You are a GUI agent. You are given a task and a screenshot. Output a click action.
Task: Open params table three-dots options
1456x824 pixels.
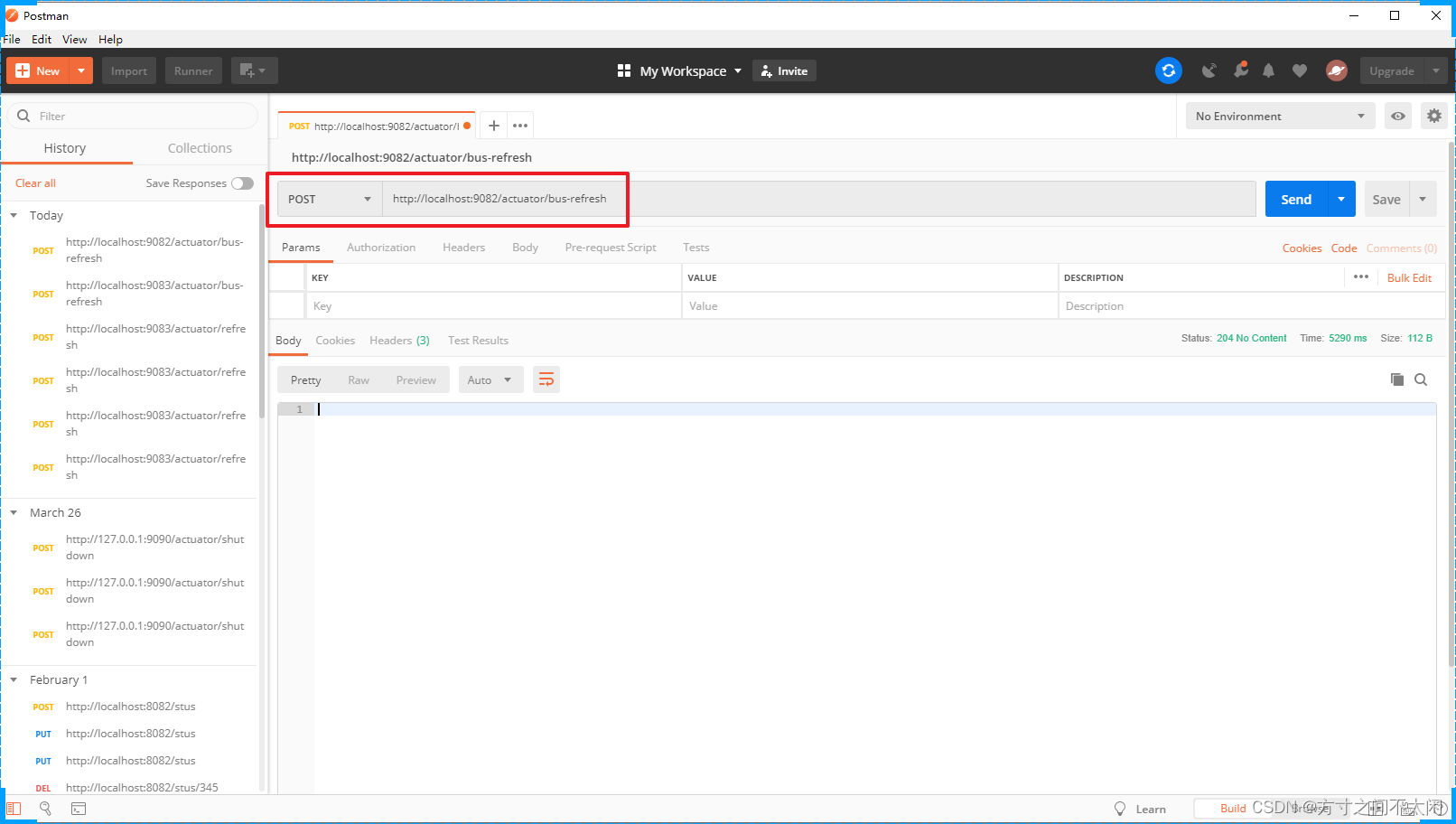pyautogui.click(x=1361, y=276)
